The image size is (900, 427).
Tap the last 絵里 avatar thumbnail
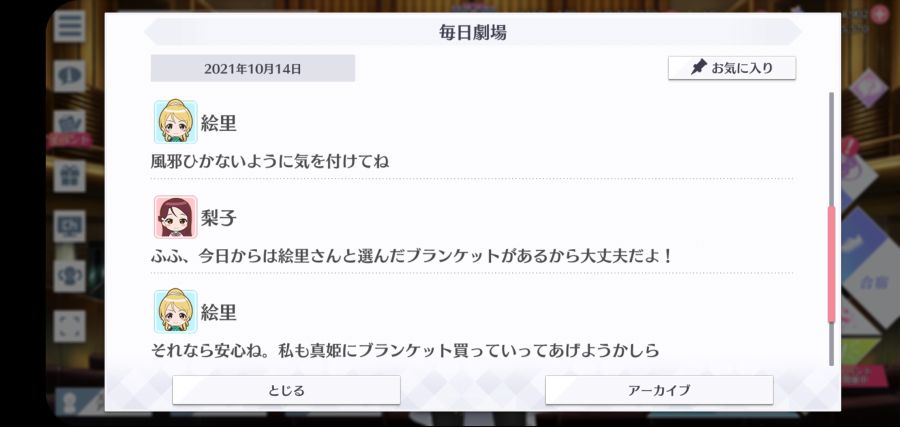pyautogui.click(x=176, y=311)
